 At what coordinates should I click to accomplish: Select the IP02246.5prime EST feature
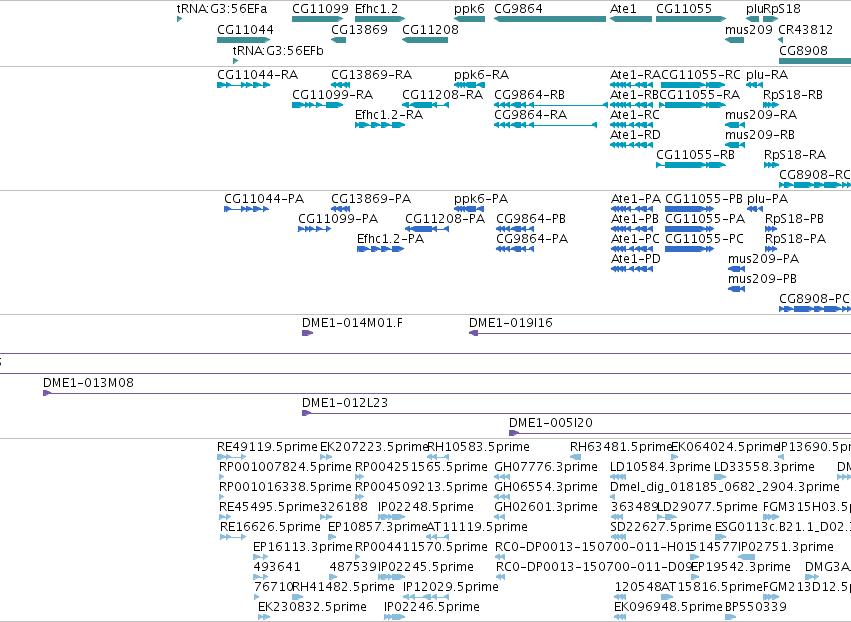[395, 617]
